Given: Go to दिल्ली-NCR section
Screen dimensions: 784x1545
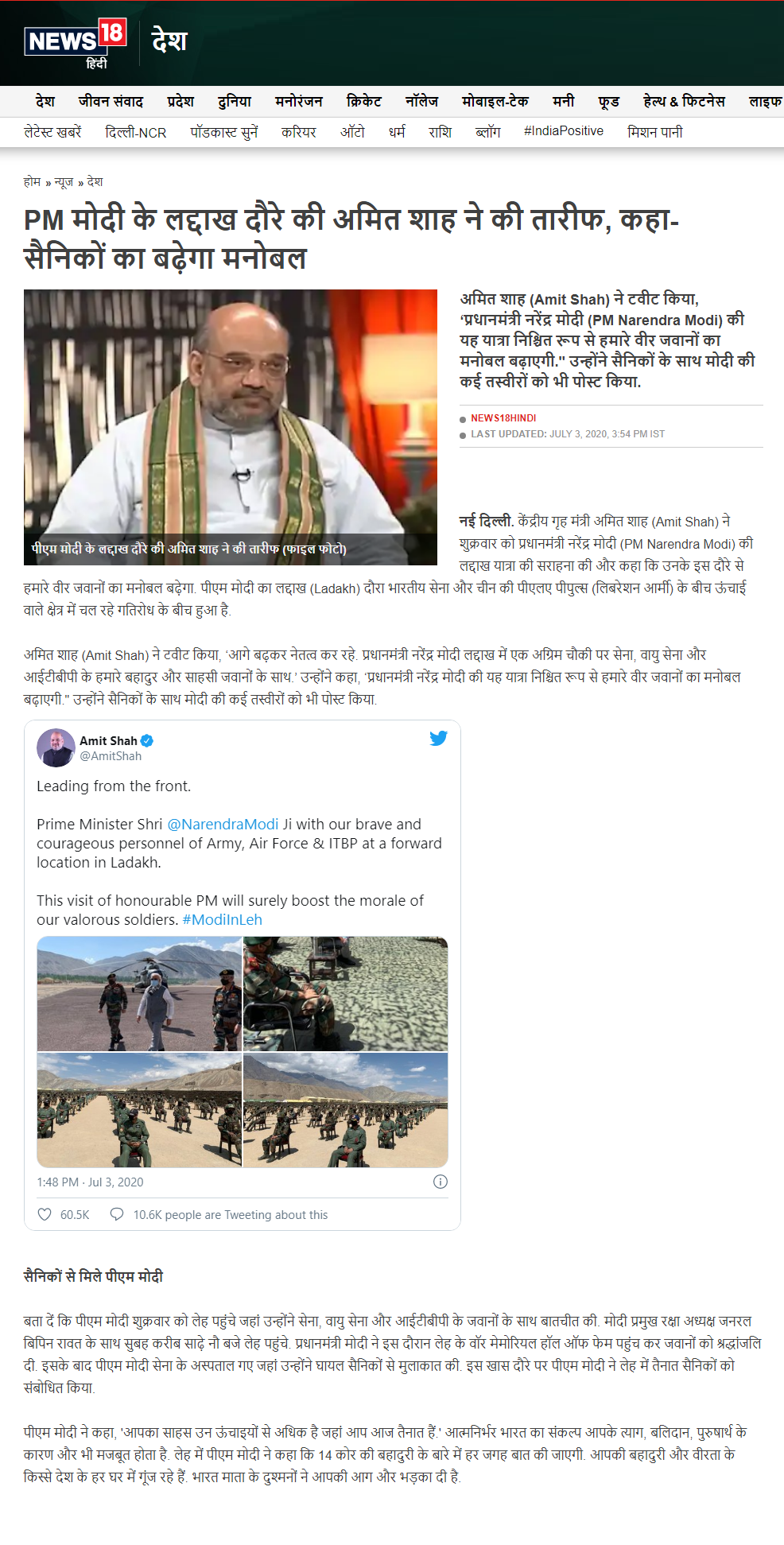Looking at the screenshot, I should (136, 132).
